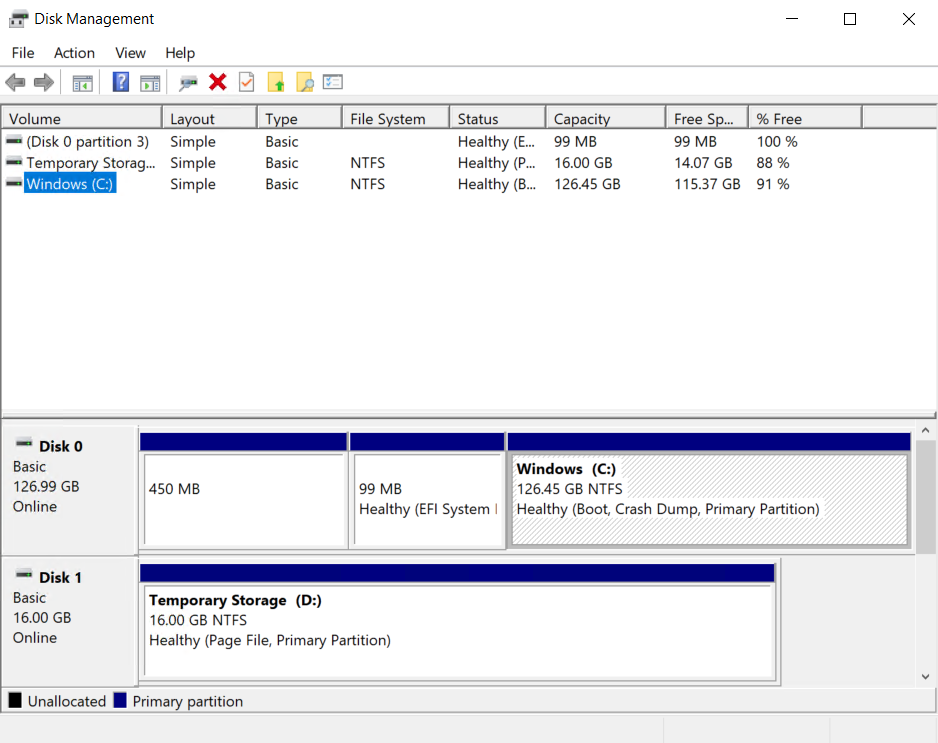Open the Action menu
The height and width of the screenshot is (743, 938).
[74, 53]
